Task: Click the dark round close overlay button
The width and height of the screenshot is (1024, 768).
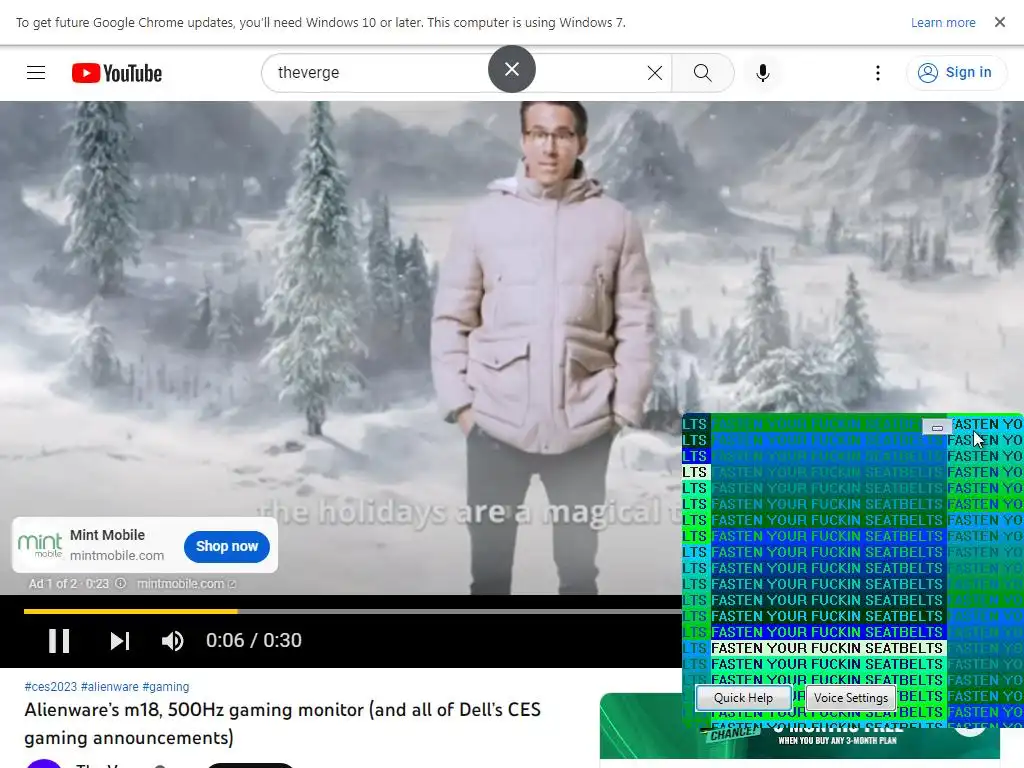Action: (512, 69)
